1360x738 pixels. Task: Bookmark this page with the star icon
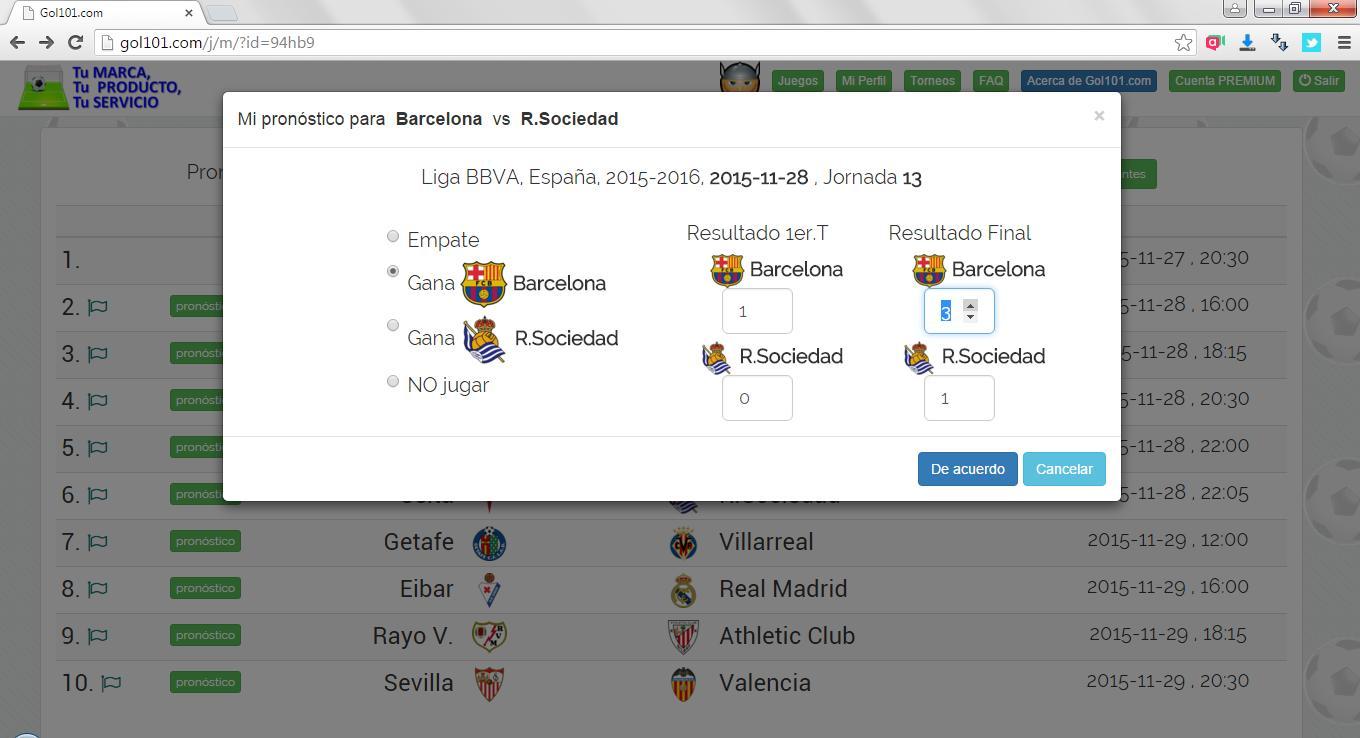(x=1183, y=43)
